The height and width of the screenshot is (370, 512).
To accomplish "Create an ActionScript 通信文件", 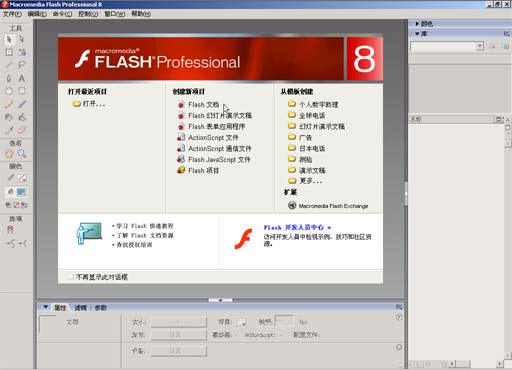I will 214,149.
